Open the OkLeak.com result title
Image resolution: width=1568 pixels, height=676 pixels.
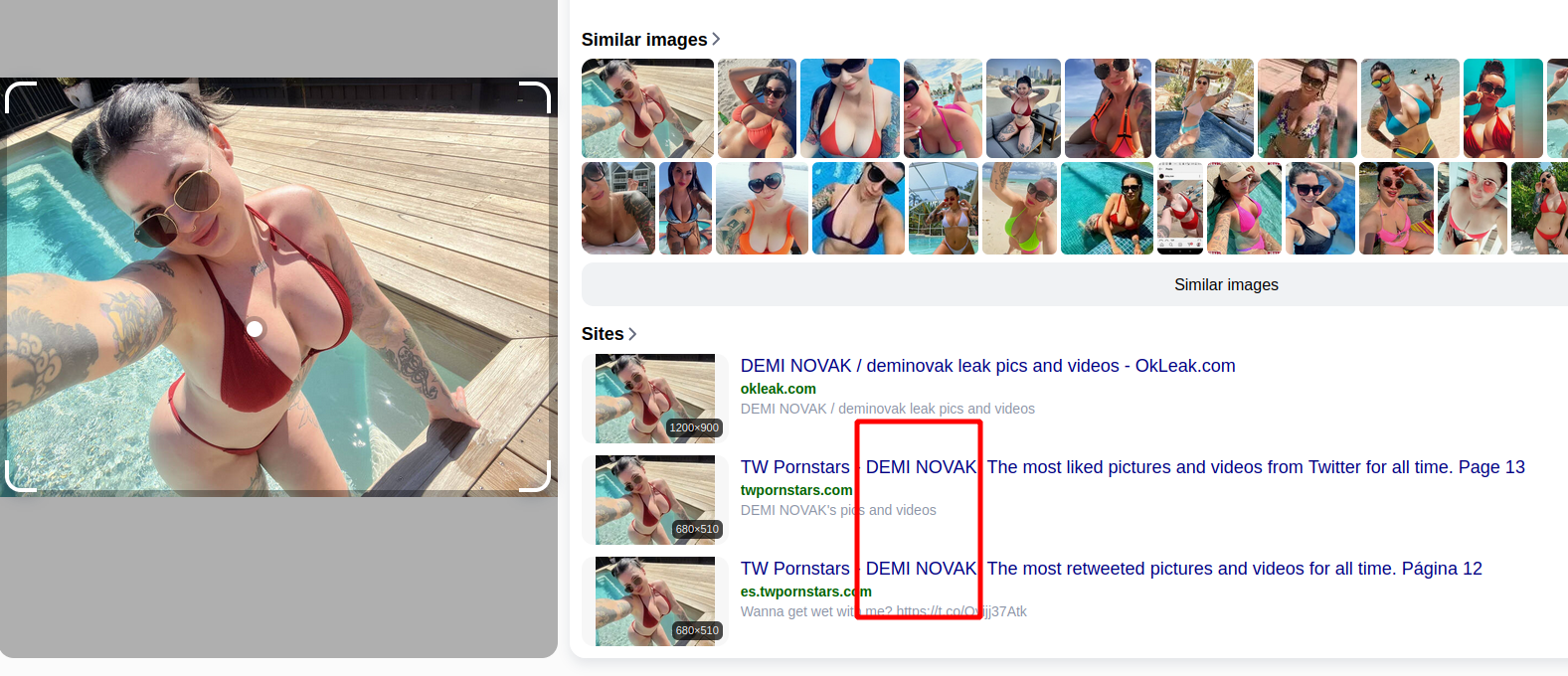(x=987, y=366)
